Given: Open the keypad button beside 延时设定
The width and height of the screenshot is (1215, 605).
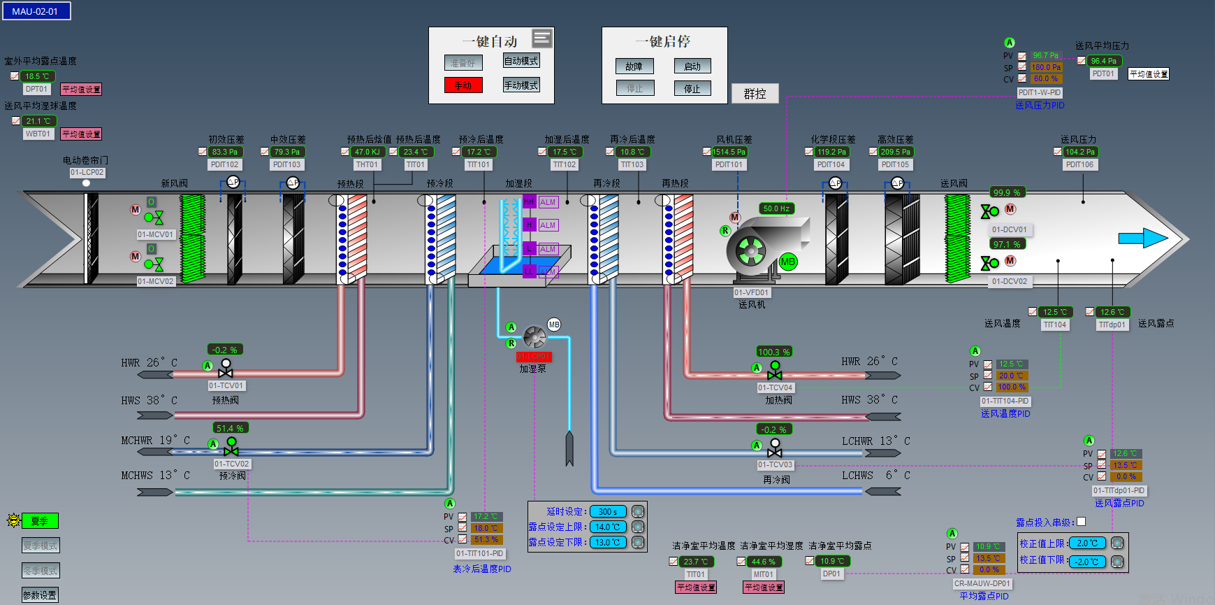Looking at the screenshot, I should [637, 512].
